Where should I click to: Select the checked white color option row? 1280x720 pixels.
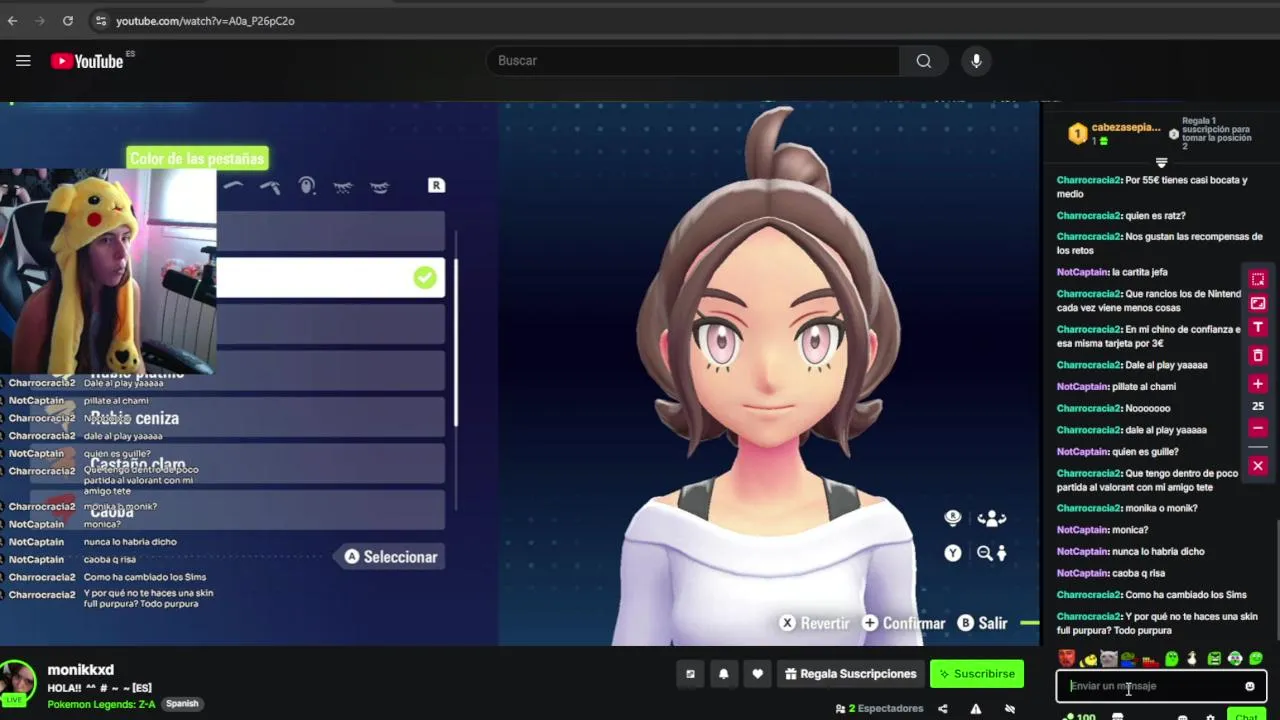(331, 278)
